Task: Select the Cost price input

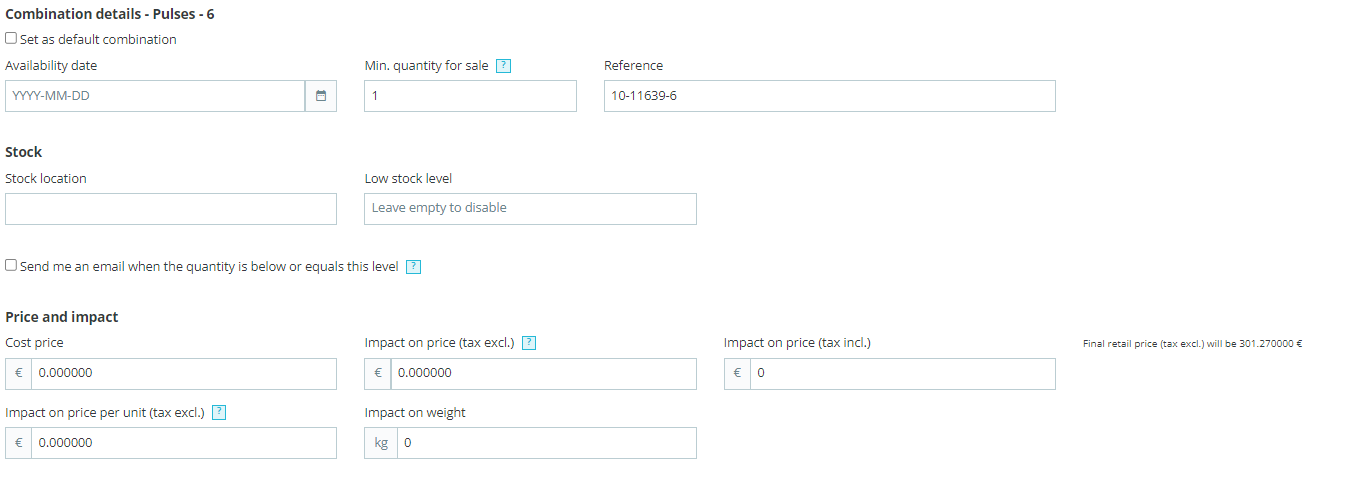Action: click(x=184, y=373)
